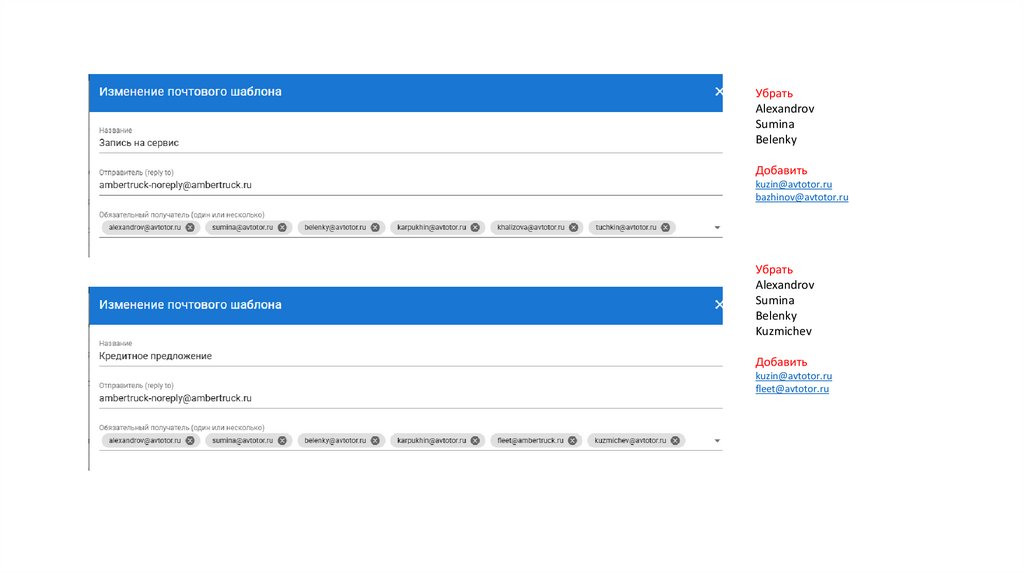The image size is (1024, 574).
Task: Select kuzmichev@avtotor.ru chip label
Action: (x=630, y=441)
